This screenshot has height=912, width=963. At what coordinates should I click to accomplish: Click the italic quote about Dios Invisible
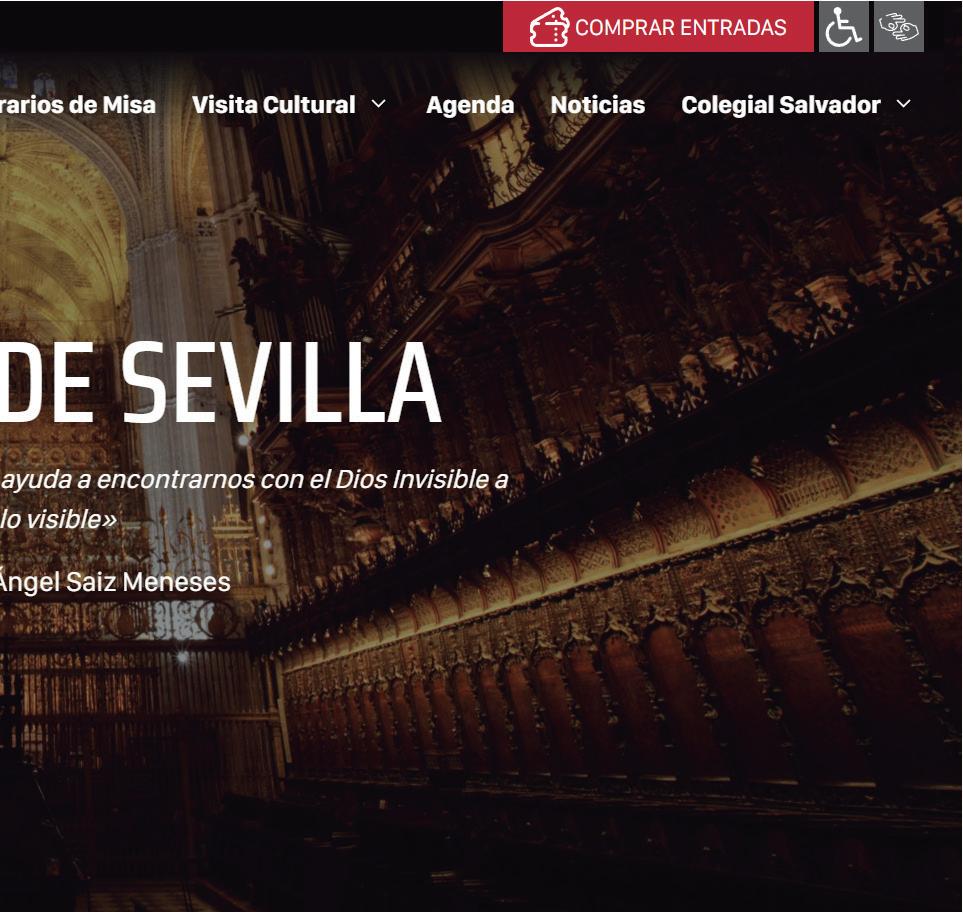click(254, 479)
